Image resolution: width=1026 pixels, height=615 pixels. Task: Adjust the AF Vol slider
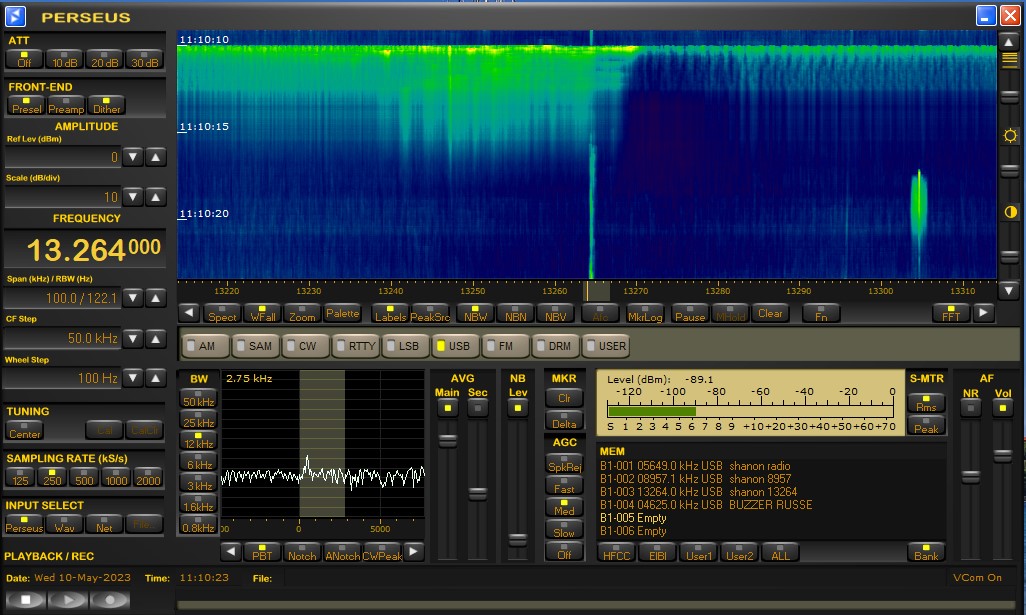(x=1002, y=456)
